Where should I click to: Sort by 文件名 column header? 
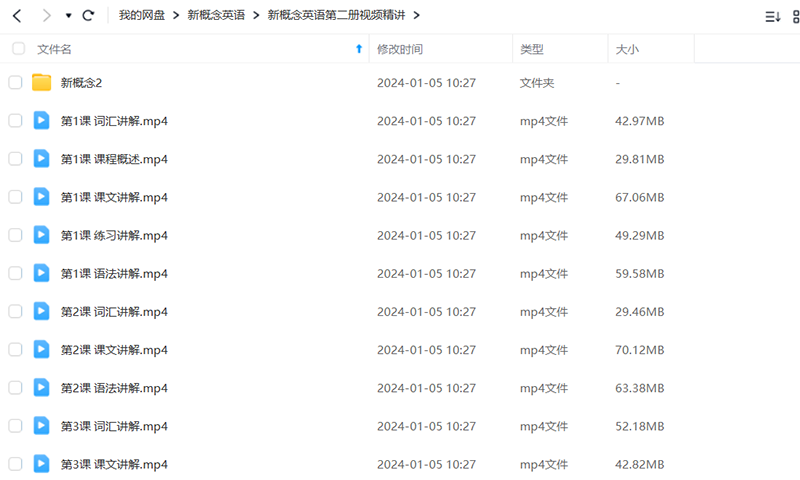point(54,49)
